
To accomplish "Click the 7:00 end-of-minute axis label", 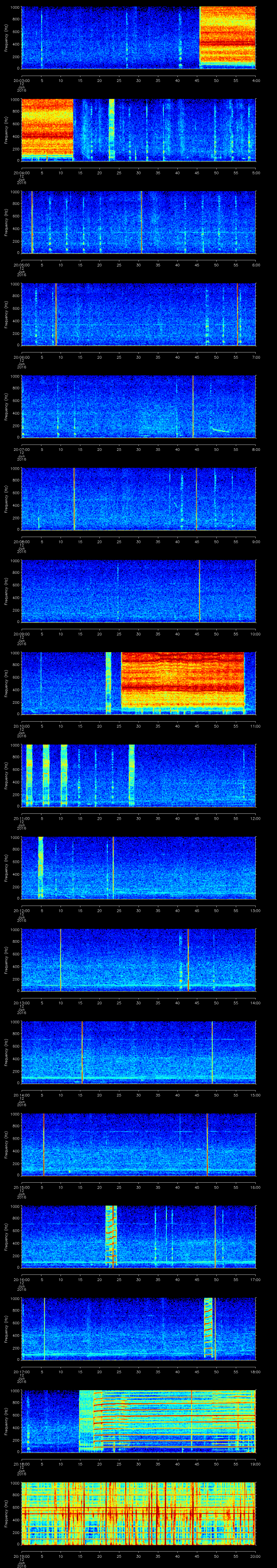I will (x=256, y=357).
